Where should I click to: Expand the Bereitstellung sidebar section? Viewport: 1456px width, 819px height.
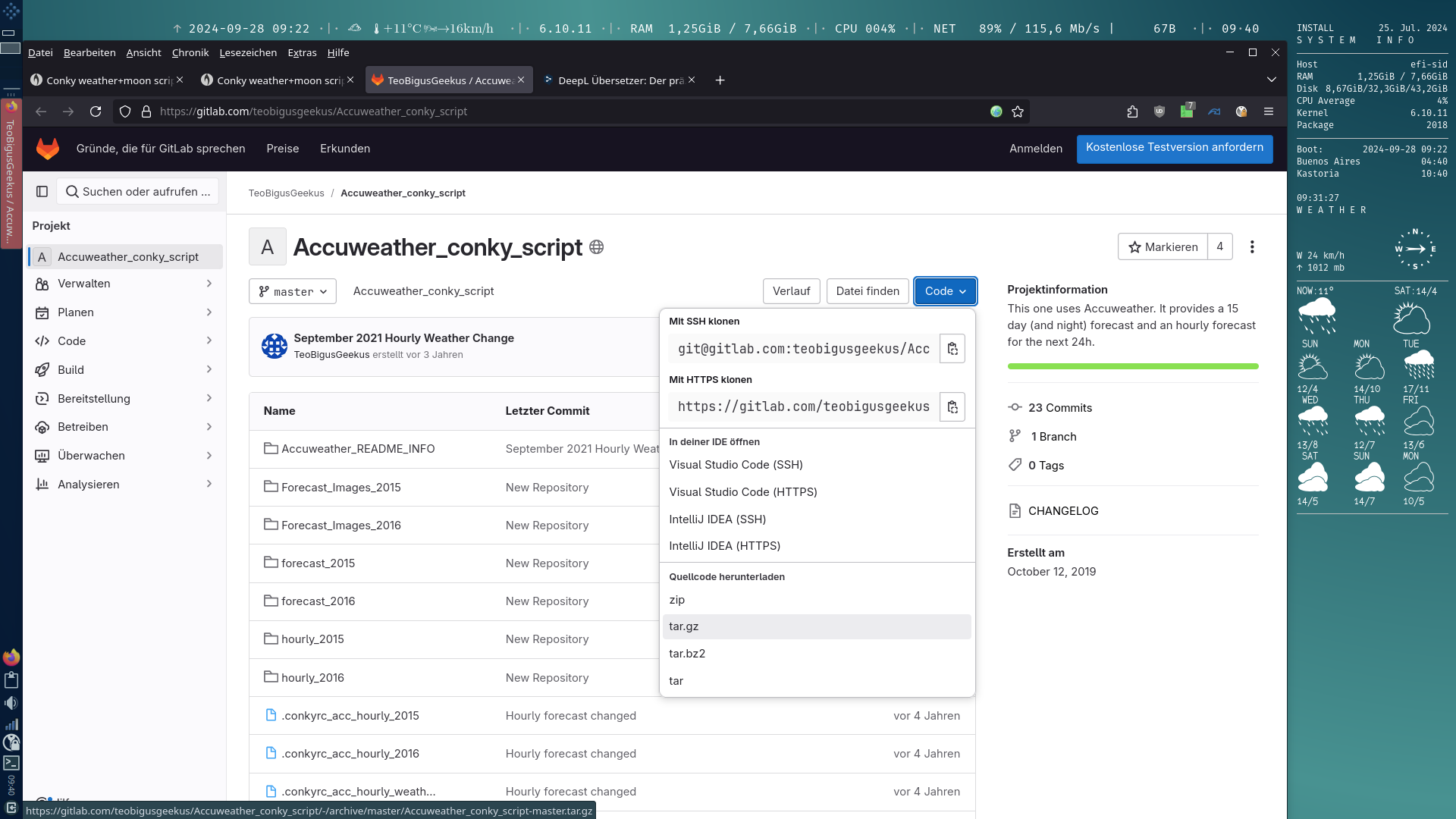pos(124,399)
